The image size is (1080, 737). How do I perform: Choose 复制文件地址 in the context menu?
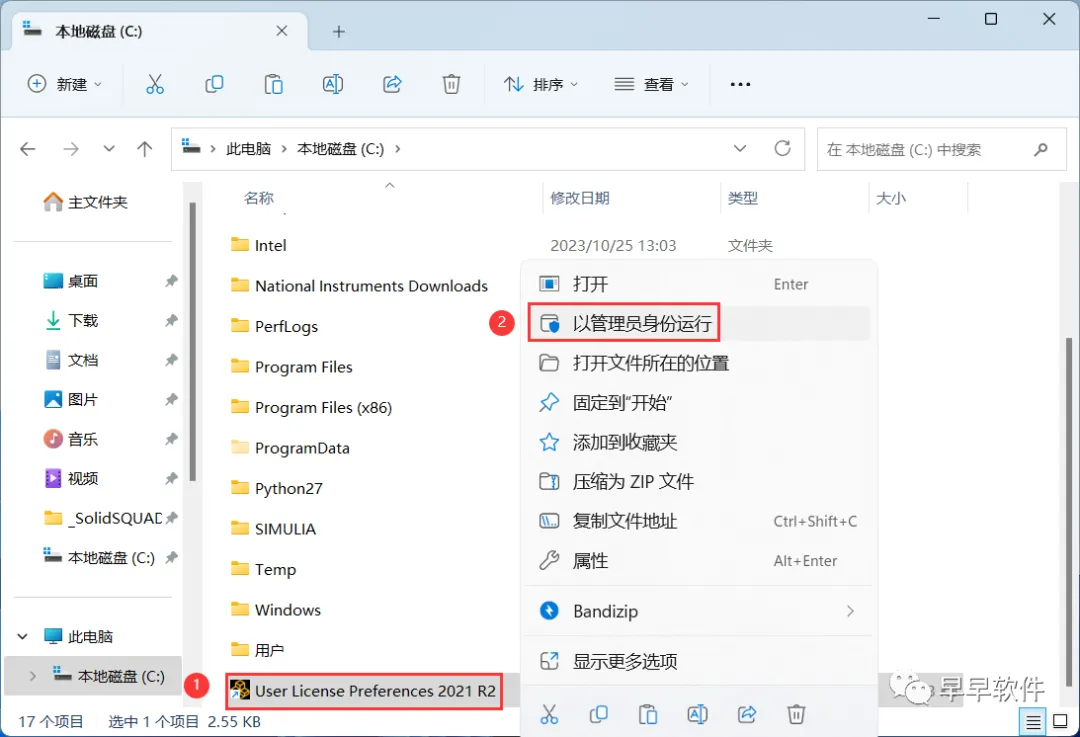(698, 521)
